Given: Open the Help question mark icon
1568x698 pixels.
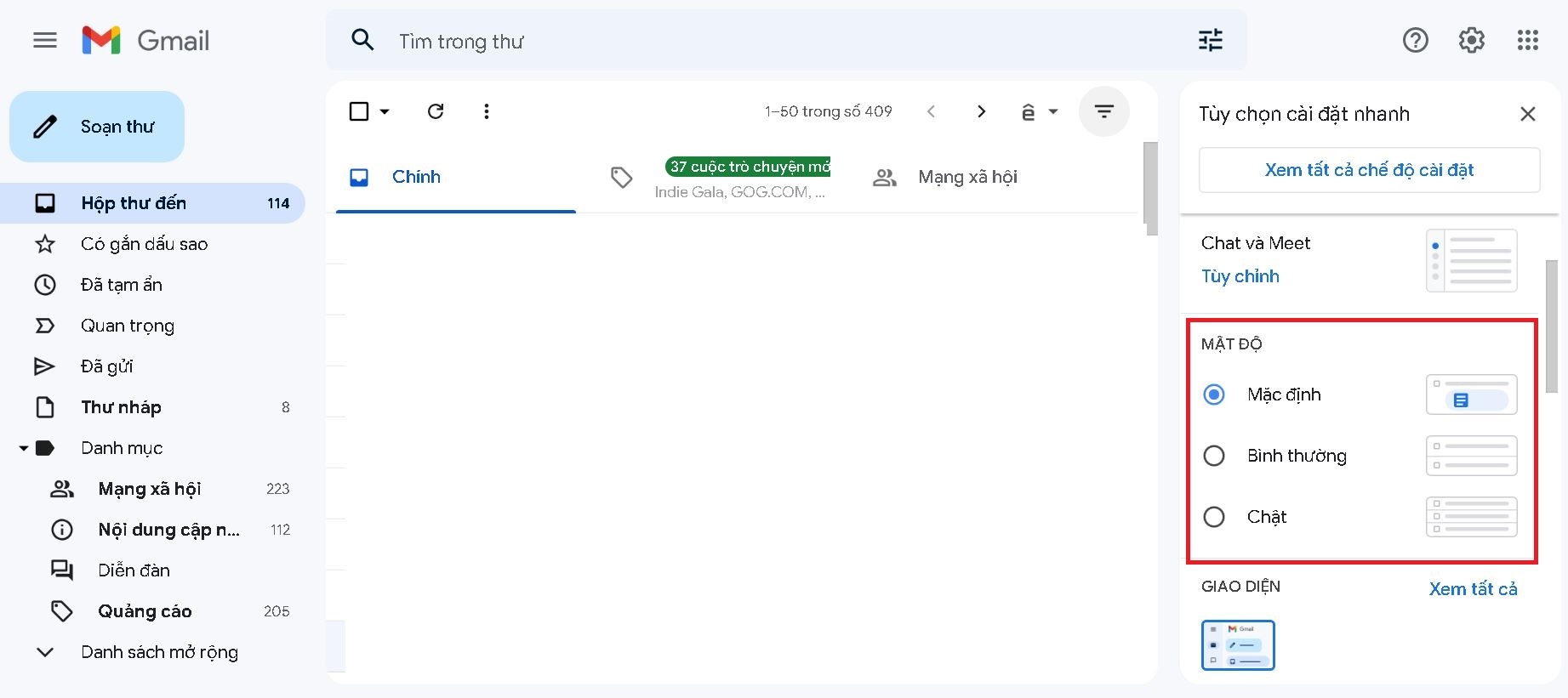Looking at the screenshot, I should coord(1416,40).
